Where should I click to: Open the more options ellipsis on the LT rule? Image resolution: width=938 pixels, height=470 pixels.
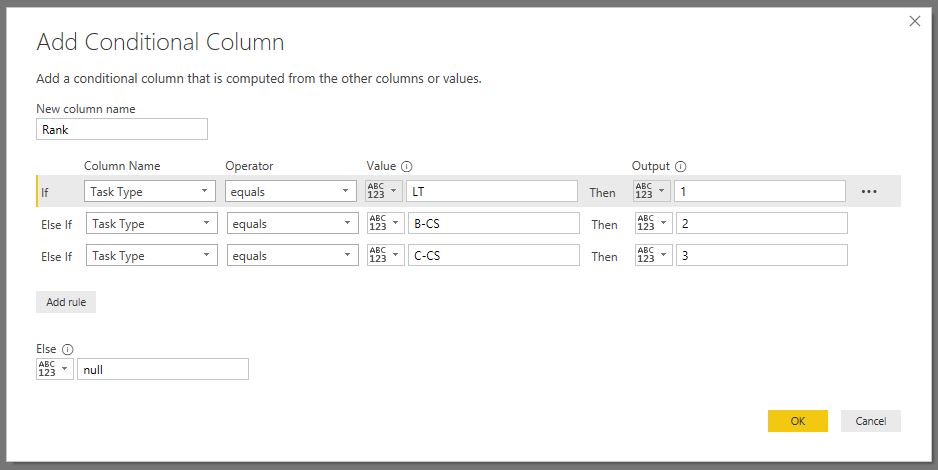click(x=869, y=192)
